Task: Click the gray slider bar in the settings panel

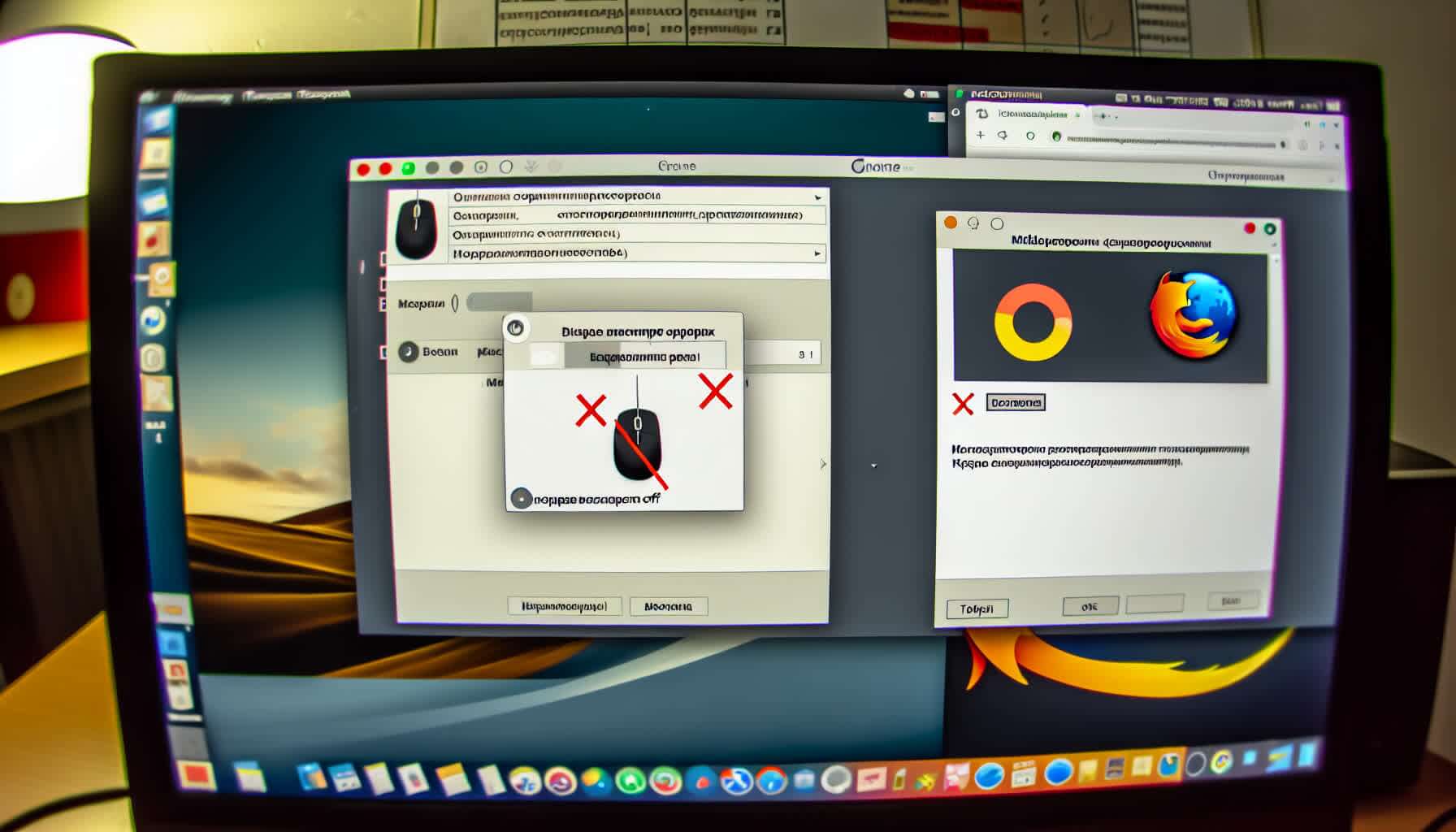Action: [499, 302]
